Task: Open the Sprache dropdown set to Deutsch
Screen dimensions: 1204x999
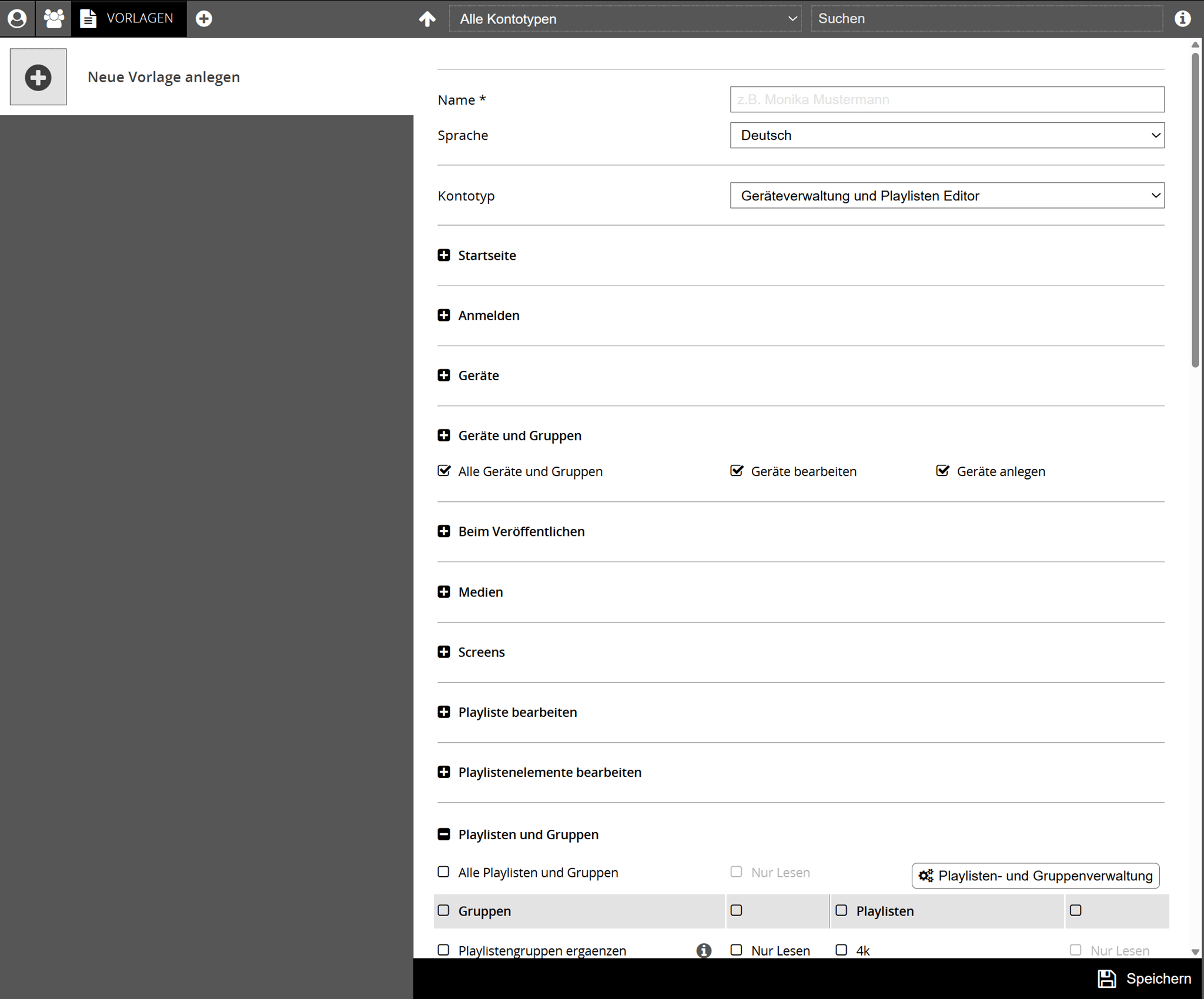Action: pyautogui.click(x=947, y=135)
